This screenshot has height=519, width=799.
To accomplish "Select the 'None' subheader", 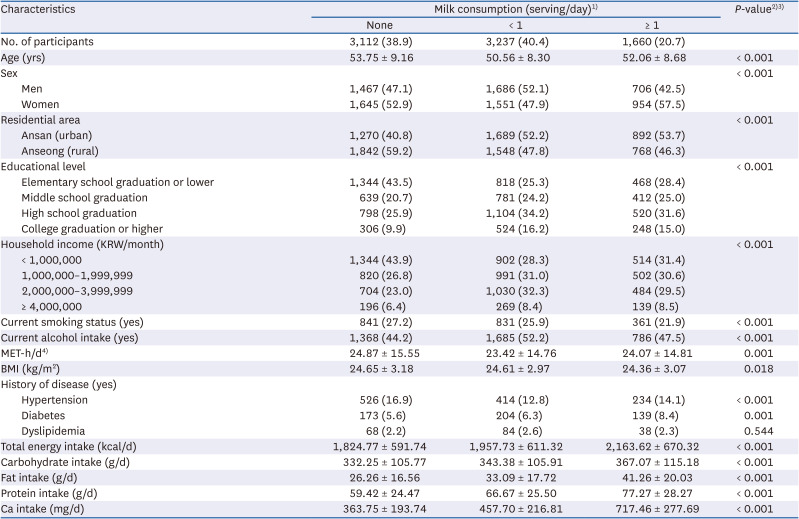I will tap(380, 25).
